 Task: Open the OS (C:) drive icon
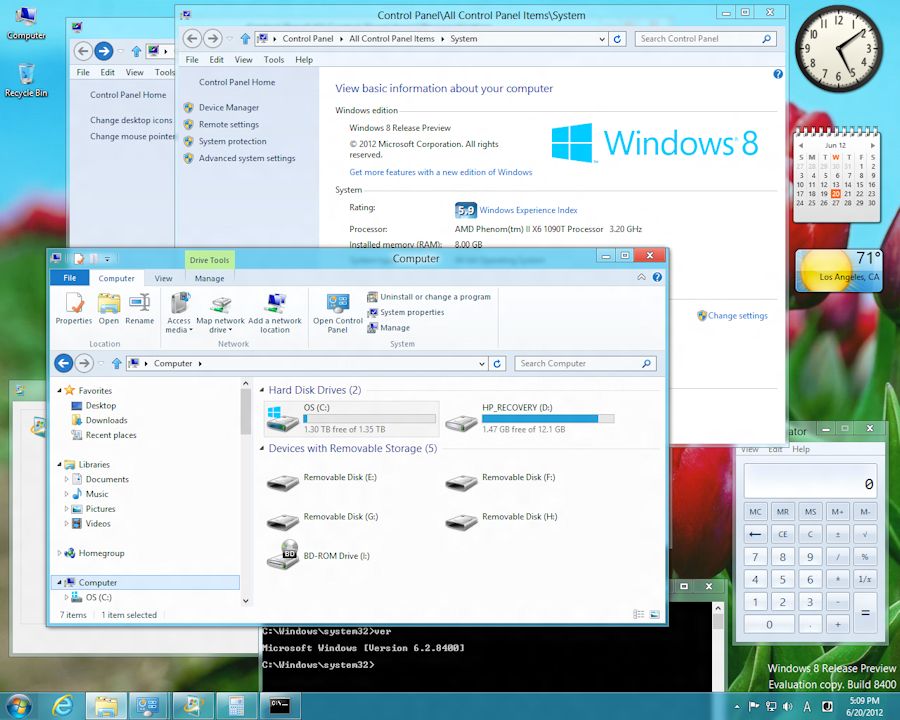(x=282, y=419)
